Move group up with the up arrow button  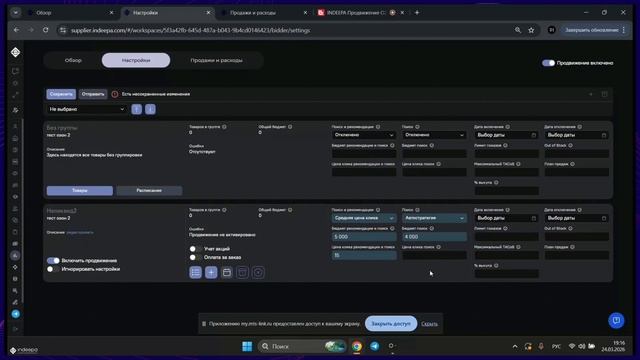click(136, 109)
